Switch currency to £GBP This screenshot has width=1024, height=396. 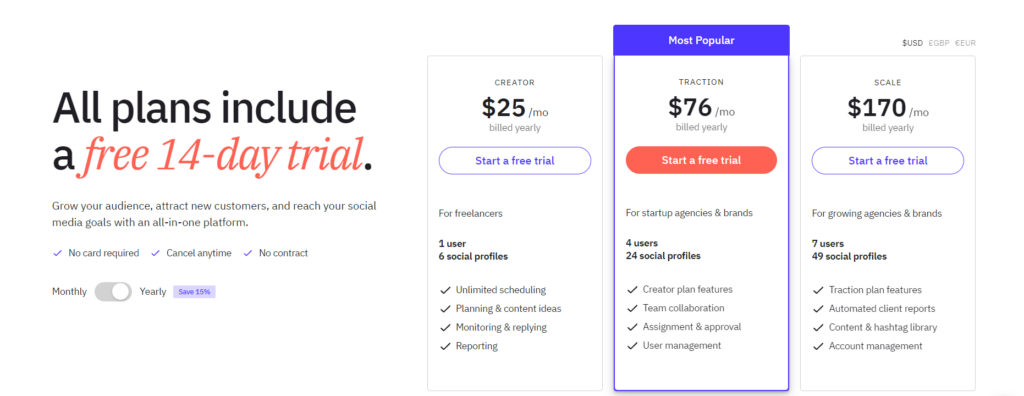938,43
